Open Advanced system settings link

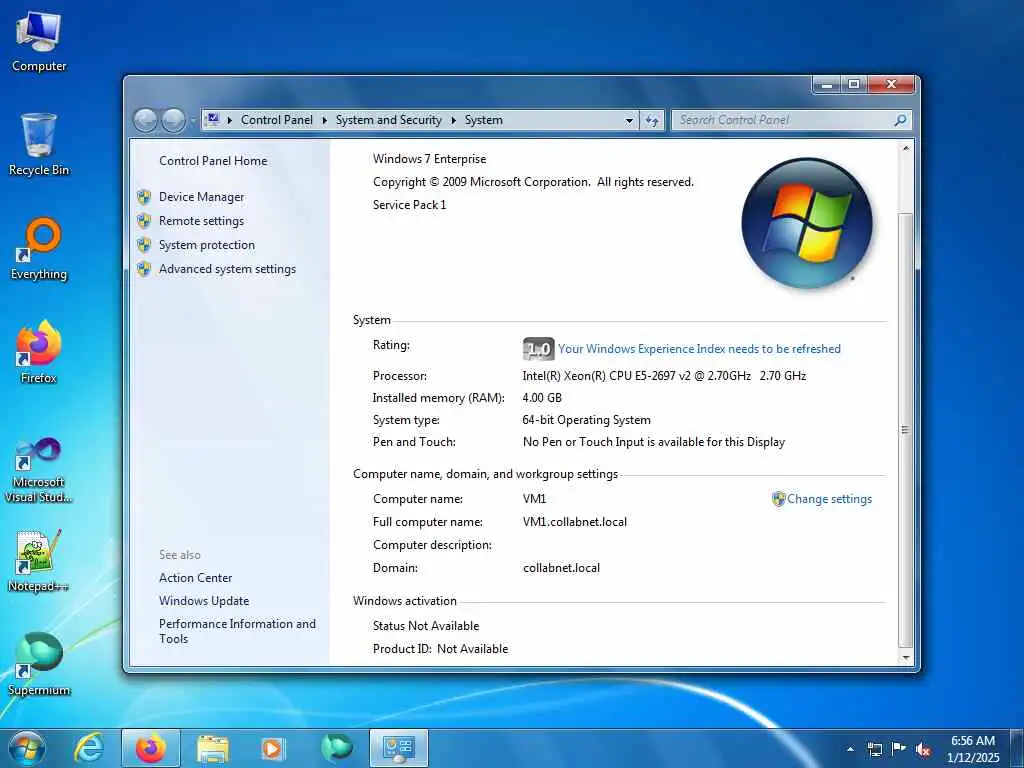pos(227,269)
